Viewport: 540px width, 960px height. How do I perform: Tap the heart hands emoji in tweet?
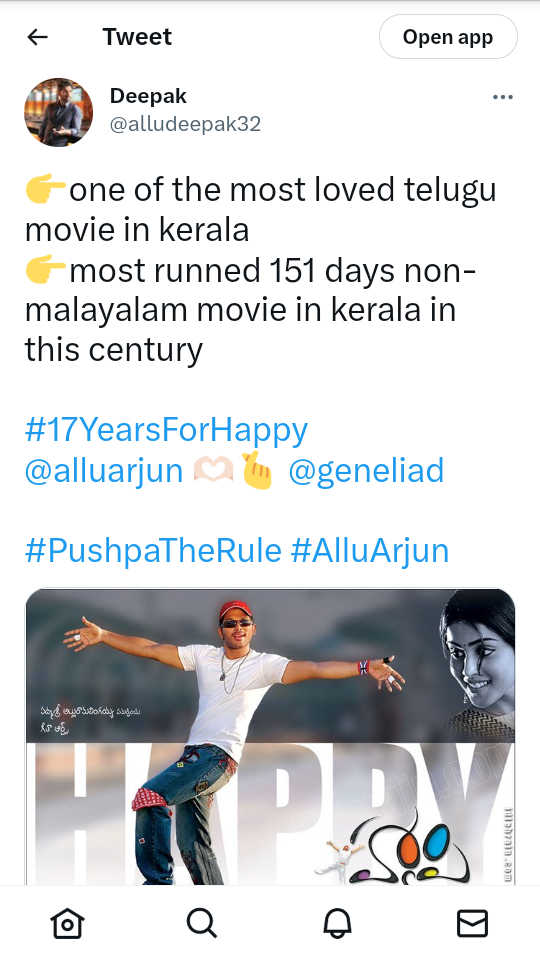pyautogui.click(x=212, y=470)
